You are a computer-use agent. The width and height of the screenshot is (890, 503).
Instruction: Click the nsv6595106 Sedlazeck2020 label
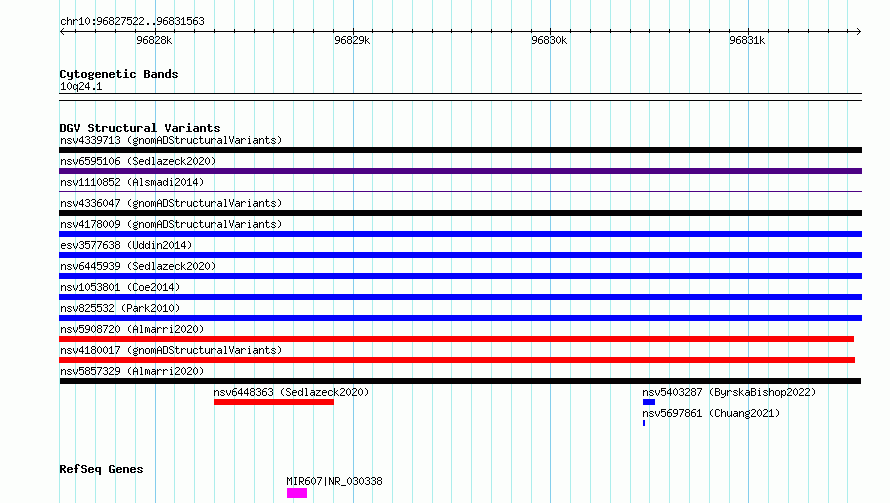point(138,161)
